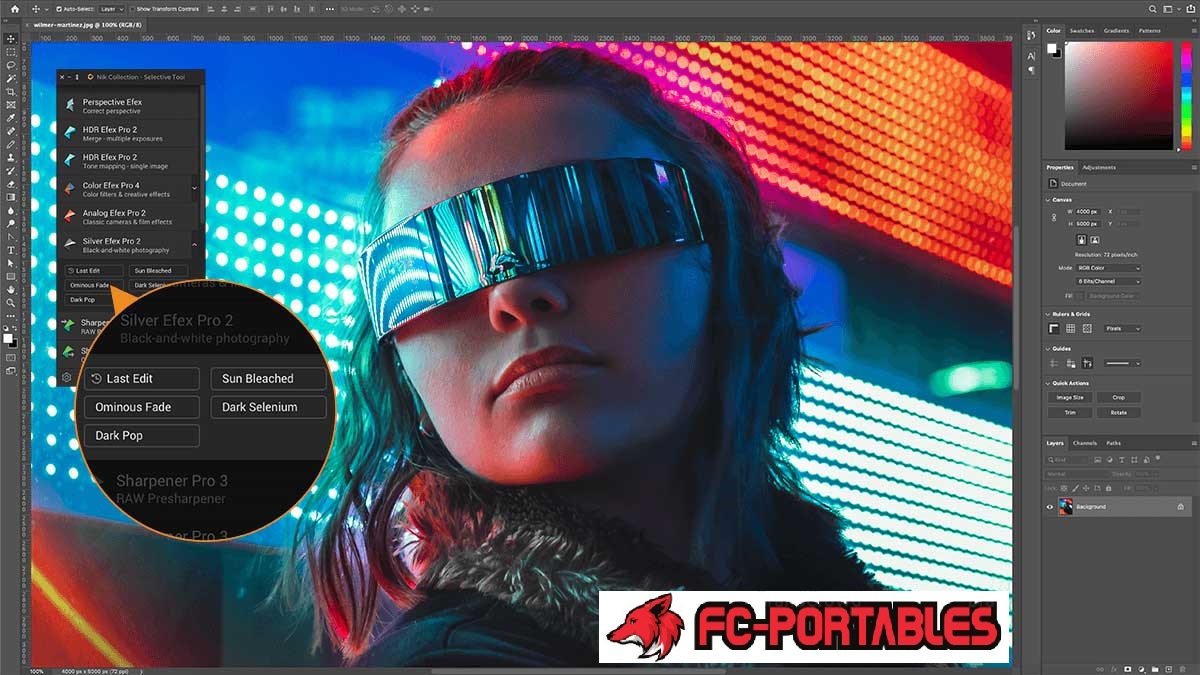Collapse Silver Efex Pro 2 presets chevron
The image size is (1200, 675).
click(194, 243)
